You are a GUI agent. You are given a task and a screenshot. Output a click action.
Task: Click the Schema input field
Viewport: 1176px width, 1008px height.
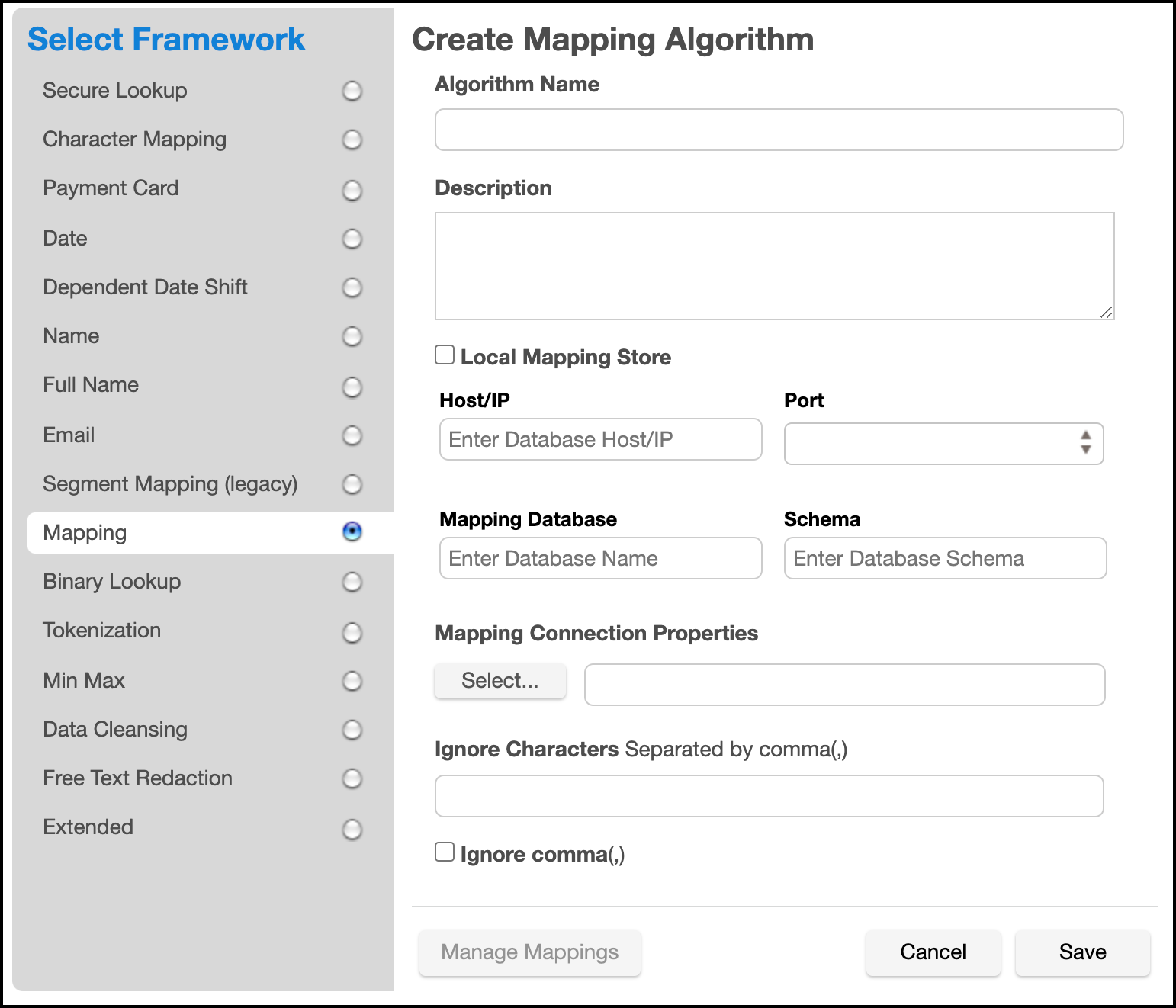click(x=945, y=558)
